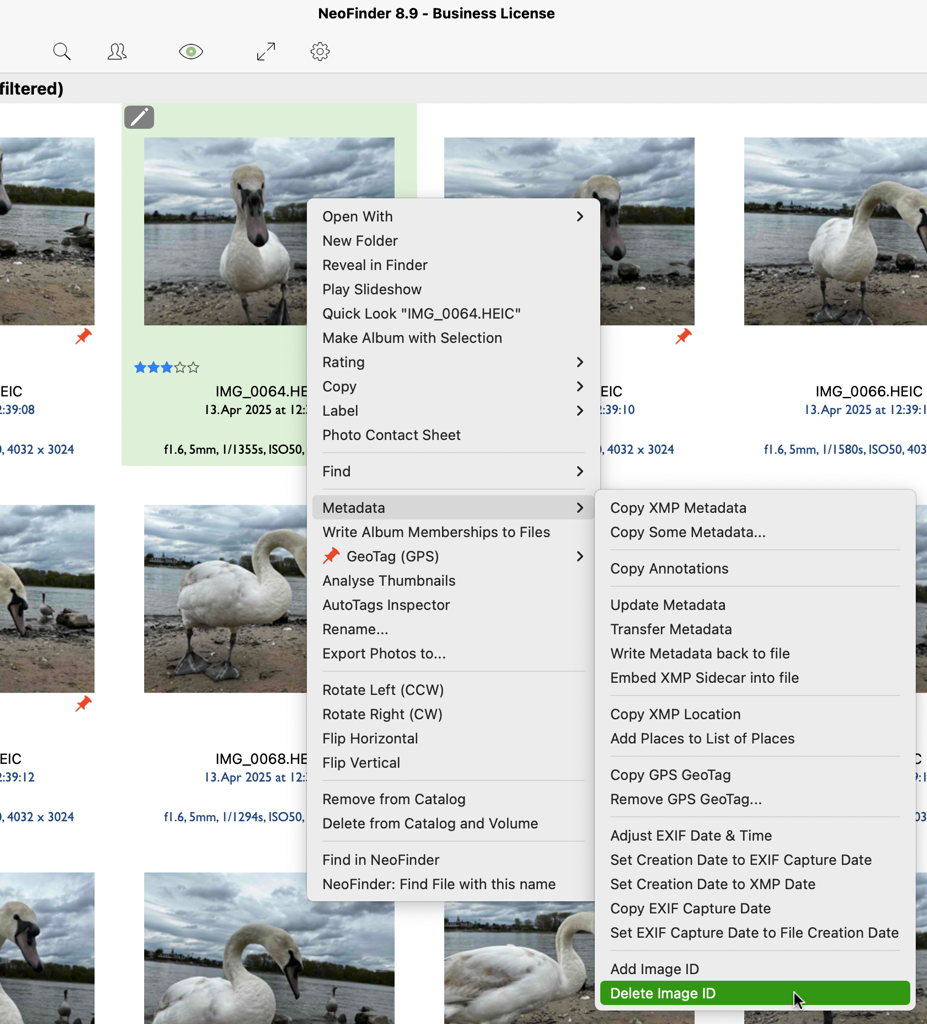The image size is (927, 1024).
Task: Click Write Metadata back to file
Action: (x=700, y=653)
